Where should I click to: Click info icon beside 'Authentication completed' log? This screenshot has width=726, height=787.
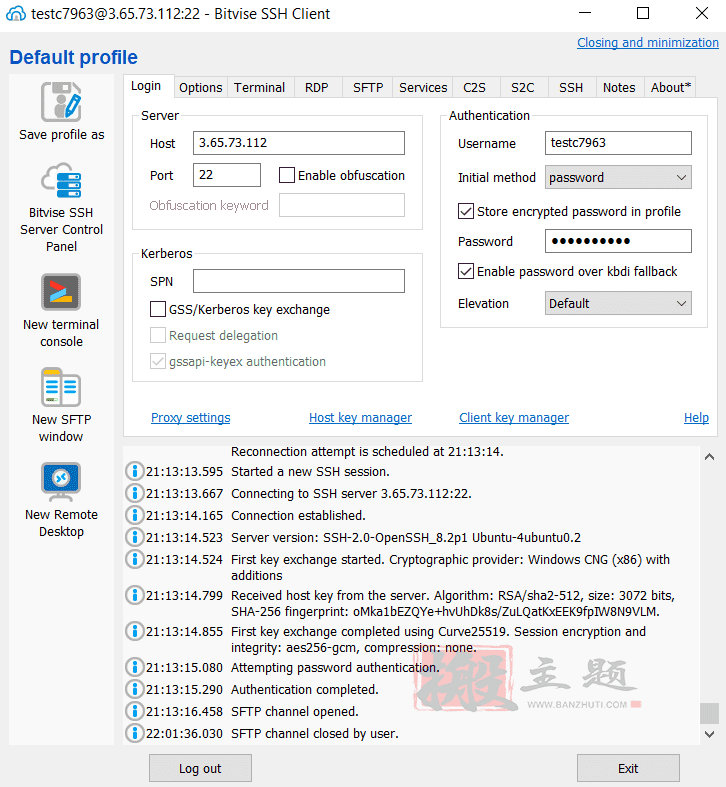pyautogui.click(x=135, y=689)
